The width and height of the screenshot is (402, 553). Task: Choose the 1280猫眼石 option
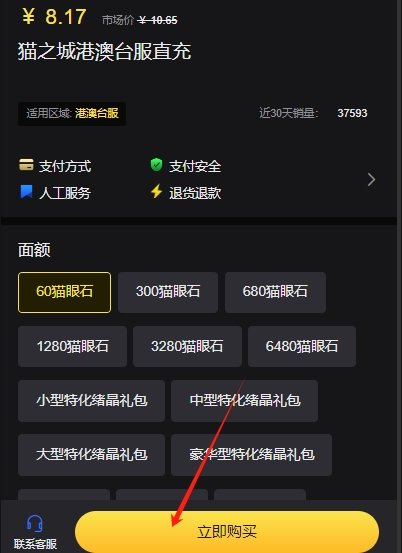click(x=72, y=346)
